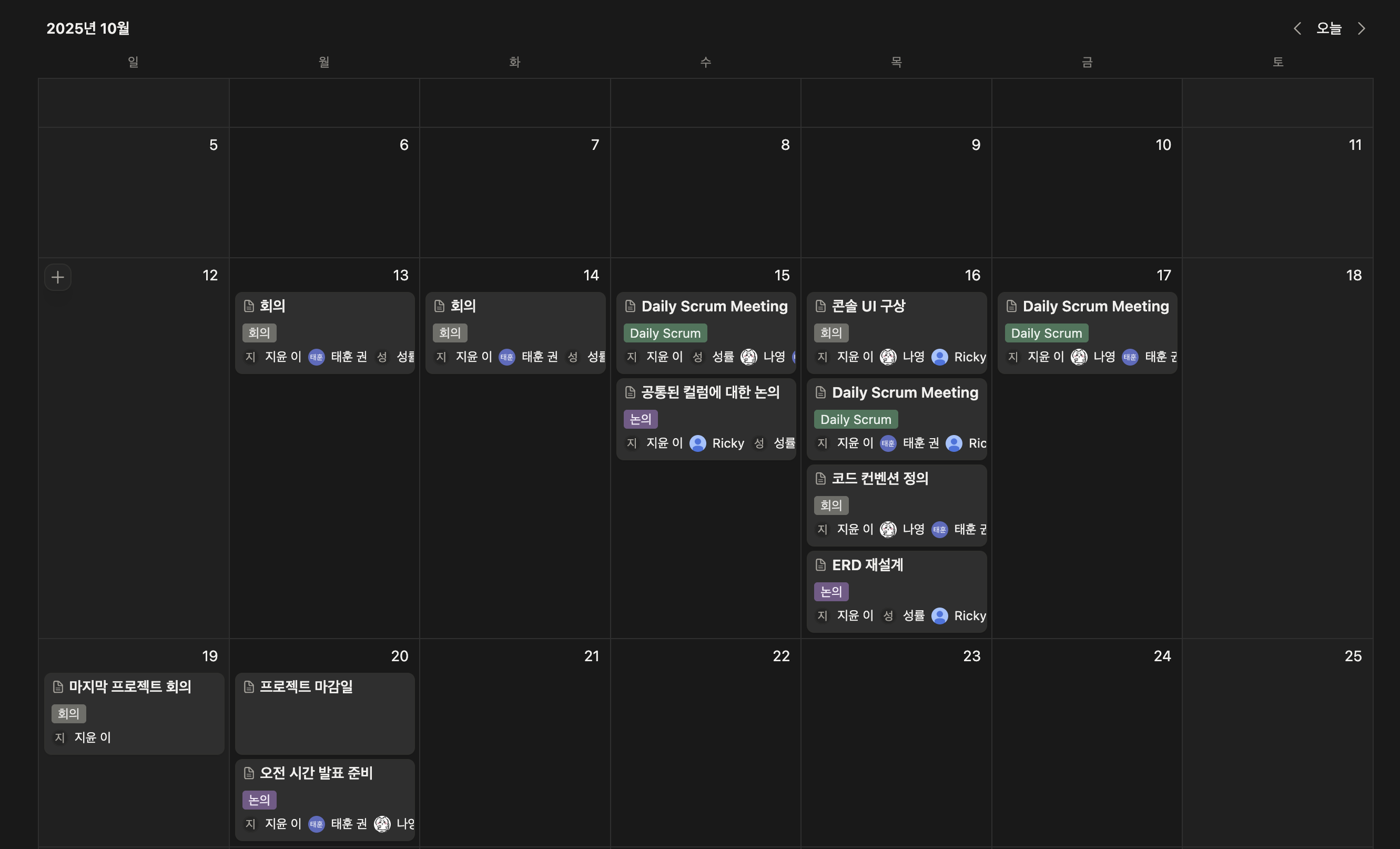Open October 16 Daily Scrum Meeting card

(905, 393)
